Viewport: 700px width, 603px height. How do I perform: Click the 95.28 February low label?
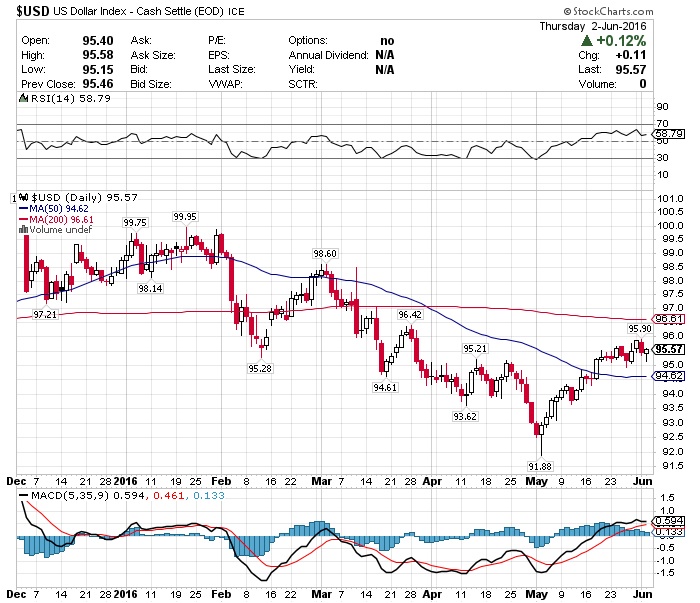(260, 368)
